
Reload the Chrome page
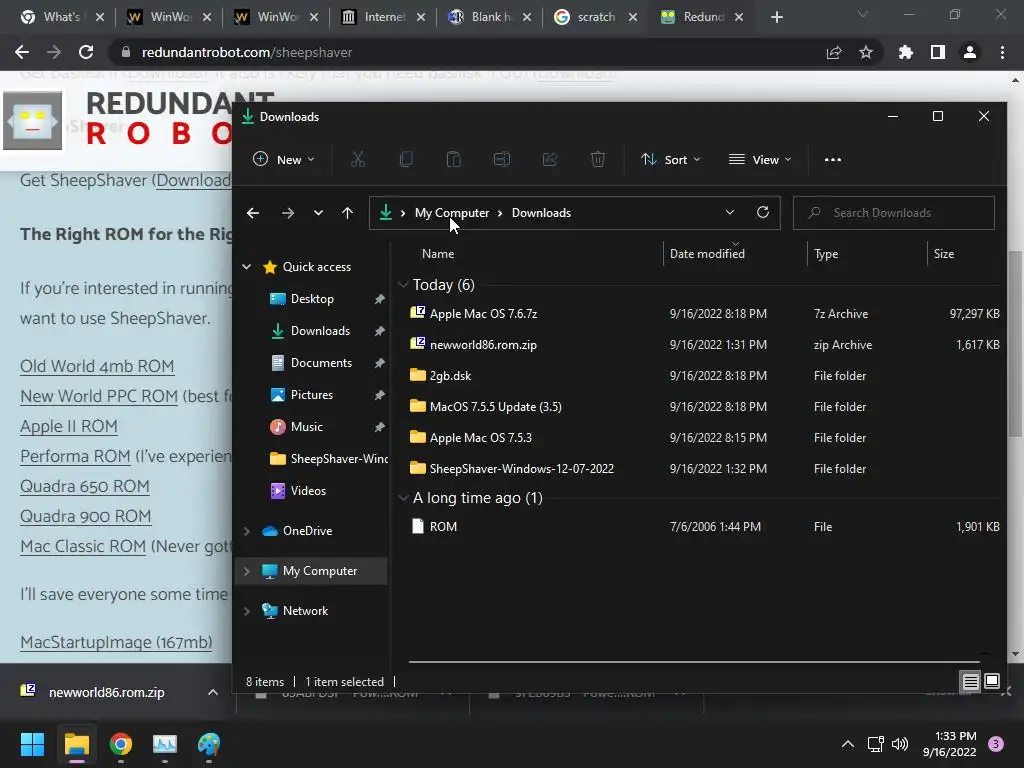[x=86, y=52]
